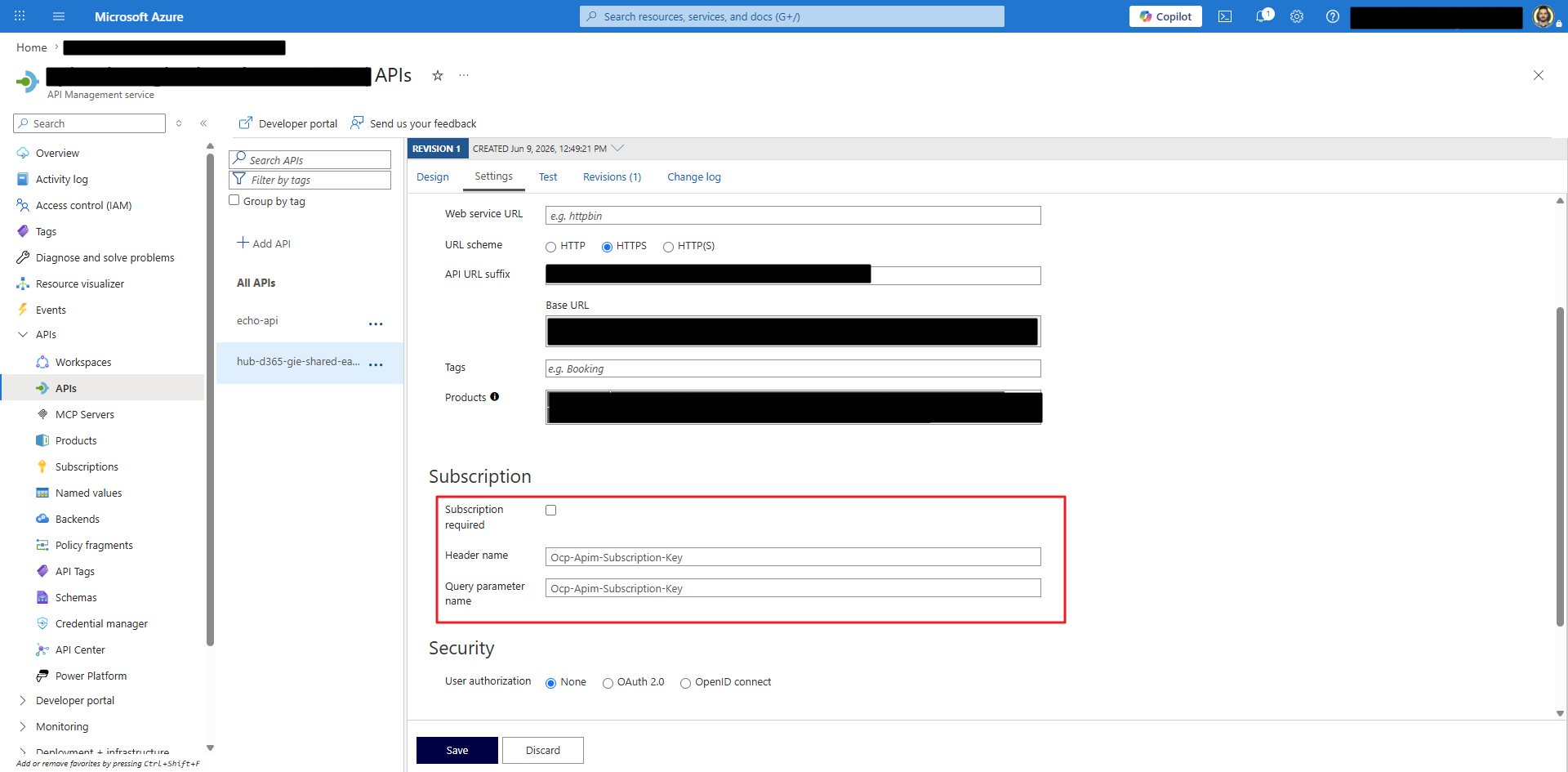Screen dimensions: 1568x772
Task: Show info tooltip icon next to Products
Action: (x=494, y=397)
